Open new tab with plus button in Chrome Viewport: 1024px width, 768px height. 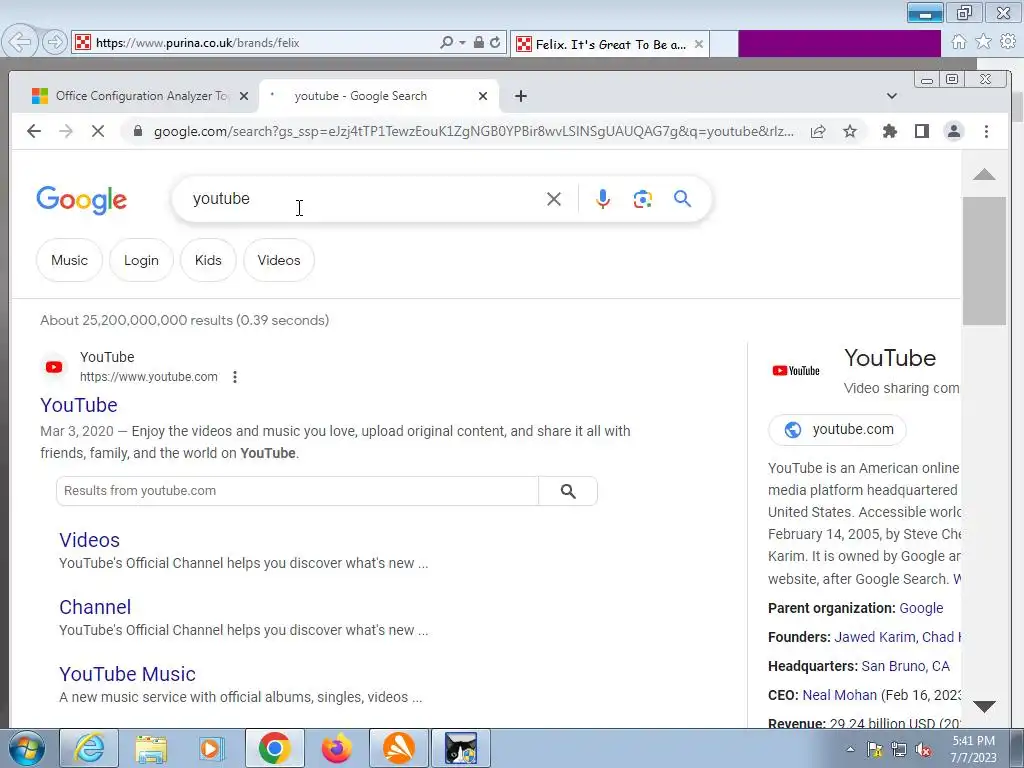point(520,96)
